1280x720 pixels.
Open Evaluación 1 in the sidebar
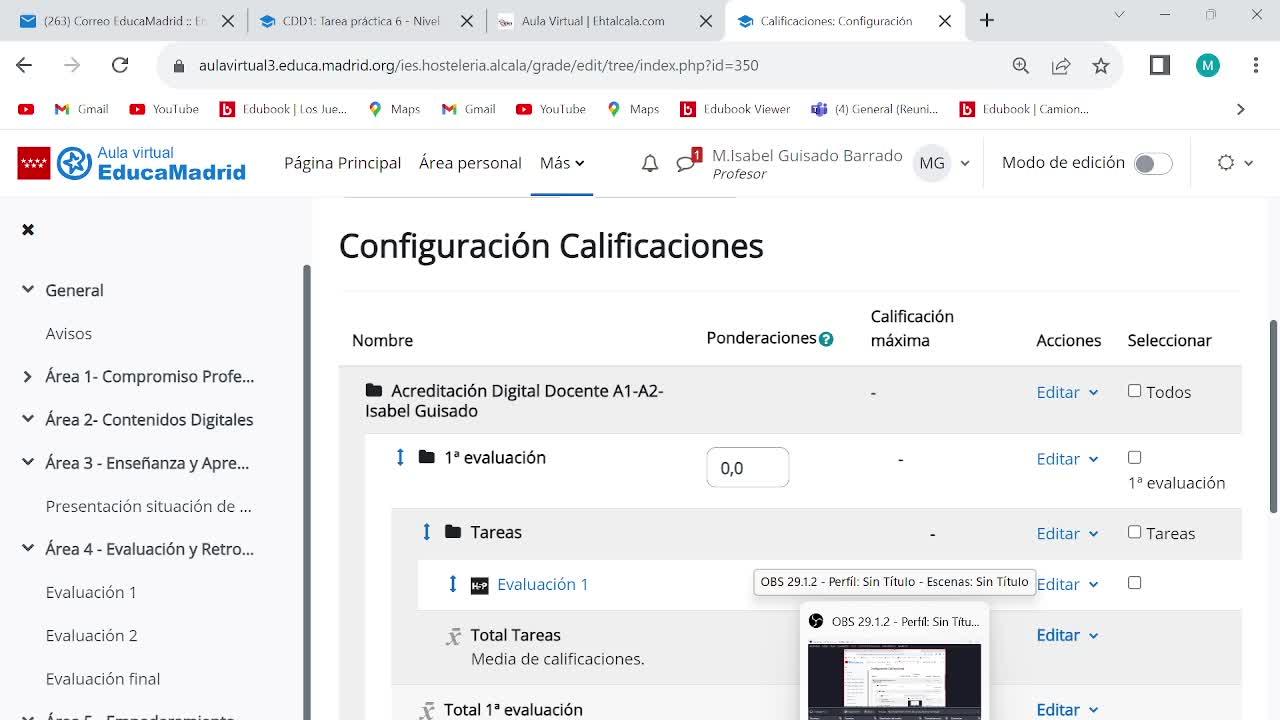(91, 592)
